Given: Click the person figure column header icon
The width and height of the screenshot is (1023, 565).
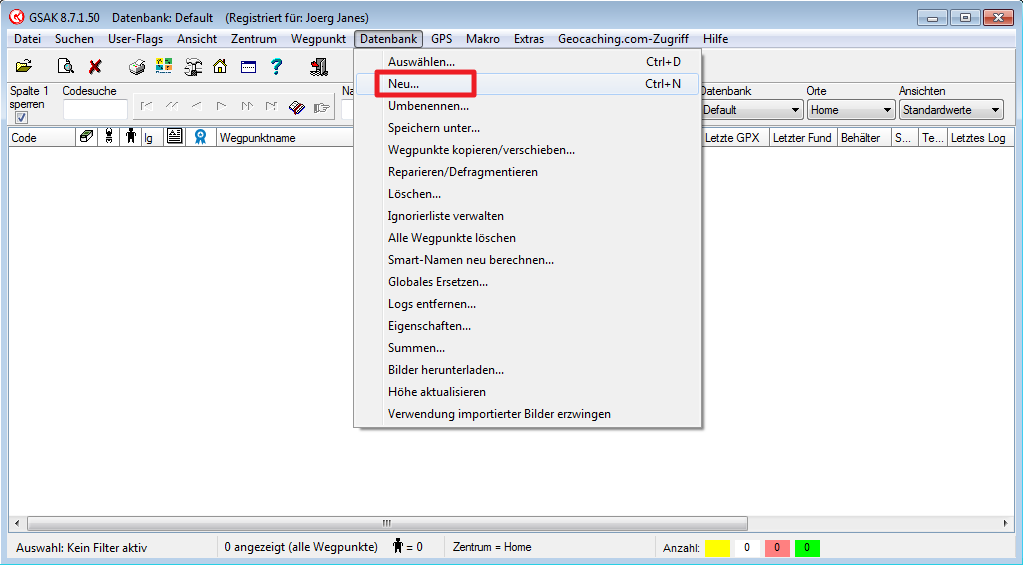Looking at the screenshot, I should pyautogui.click(x=131, y=137).
